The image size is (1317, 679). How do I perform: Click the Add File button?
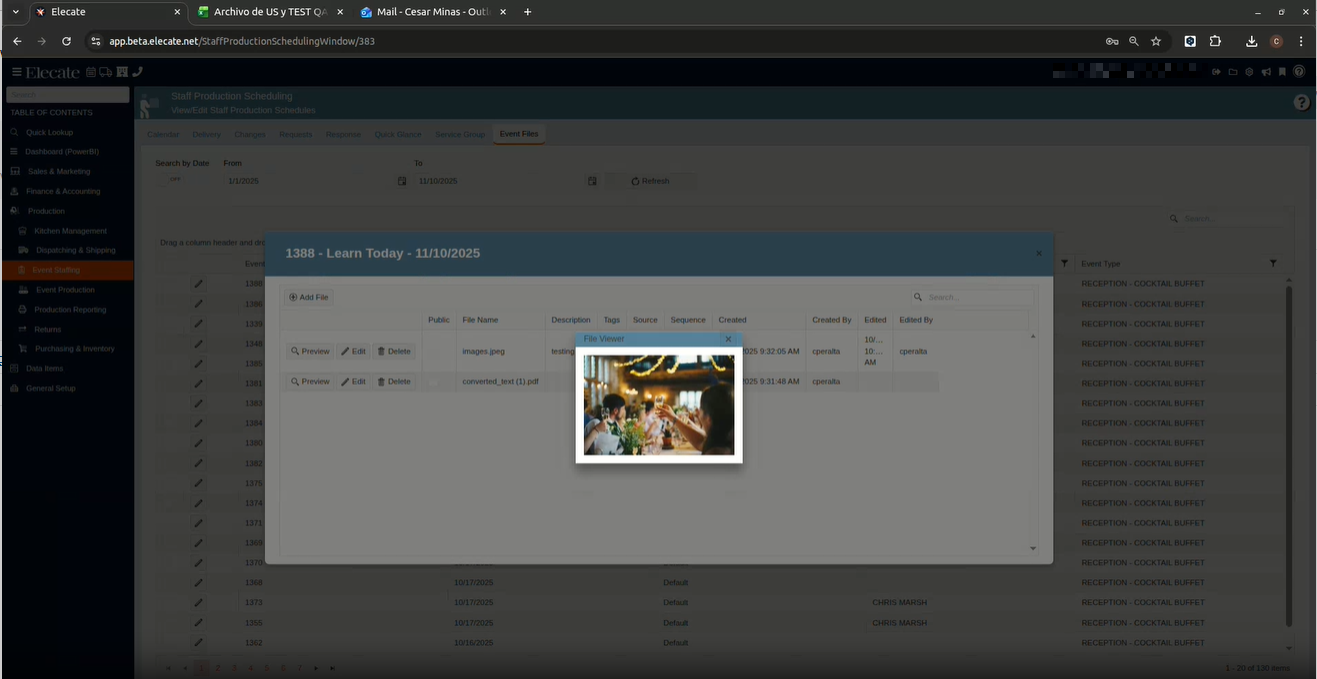(308, 297)
